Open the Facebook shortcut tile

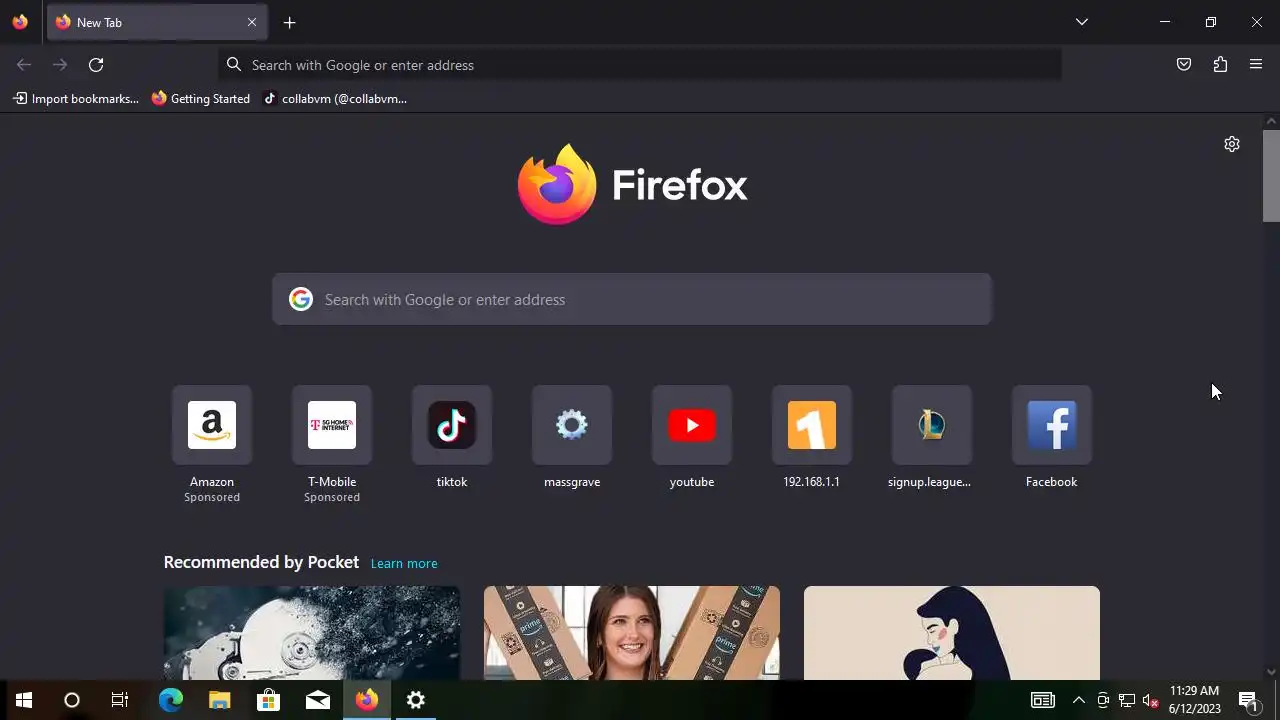click(x=1052, y=425)
